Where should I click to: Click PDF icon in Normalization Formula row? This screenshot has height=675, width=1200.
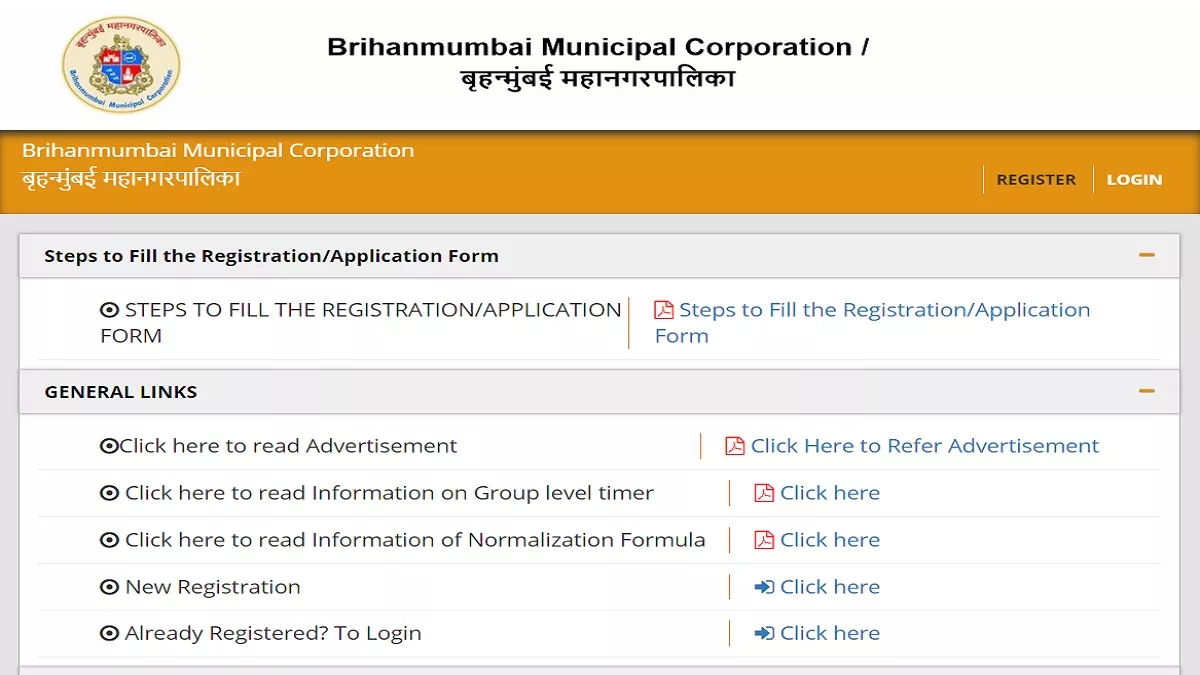click(x=764, y=540)
